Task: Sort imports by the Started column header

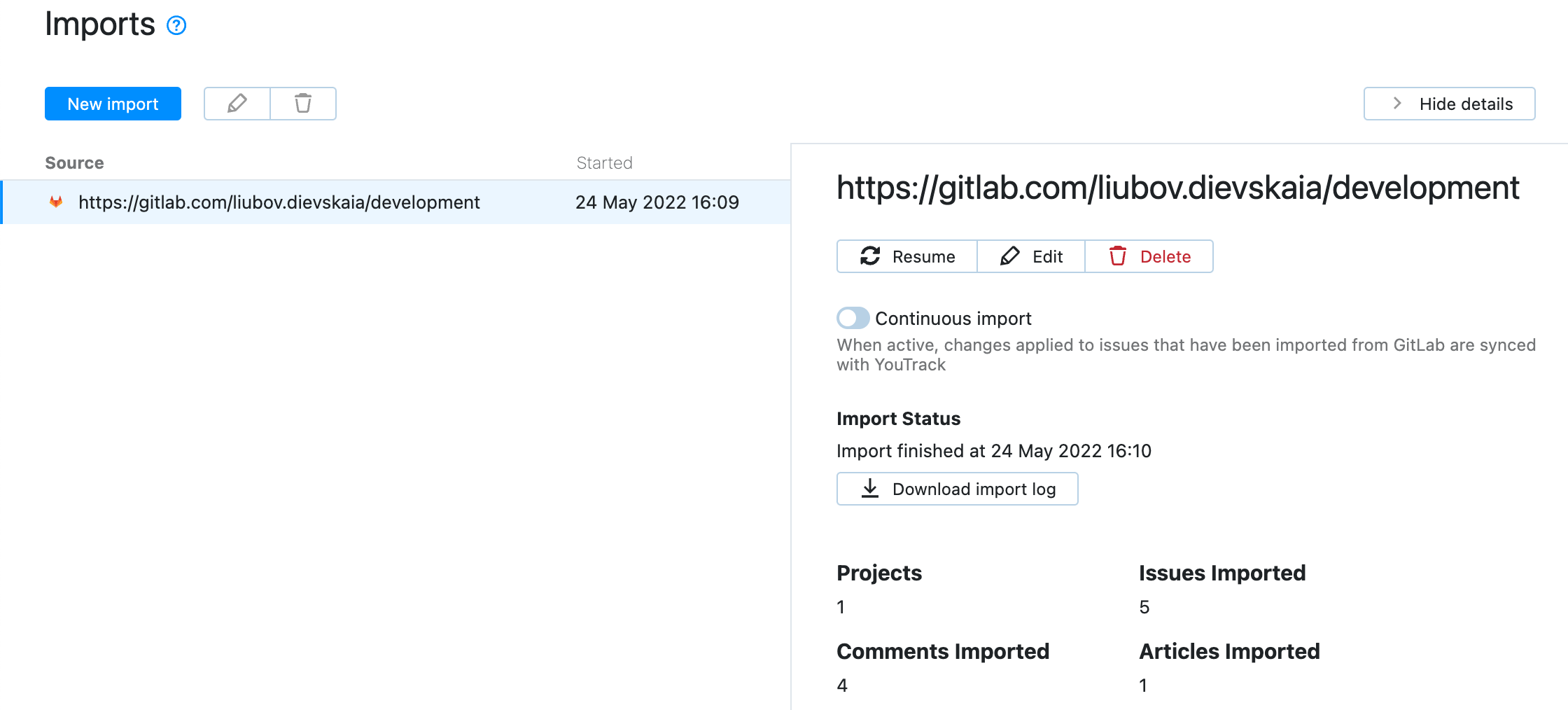Action: tap(604, 162)
